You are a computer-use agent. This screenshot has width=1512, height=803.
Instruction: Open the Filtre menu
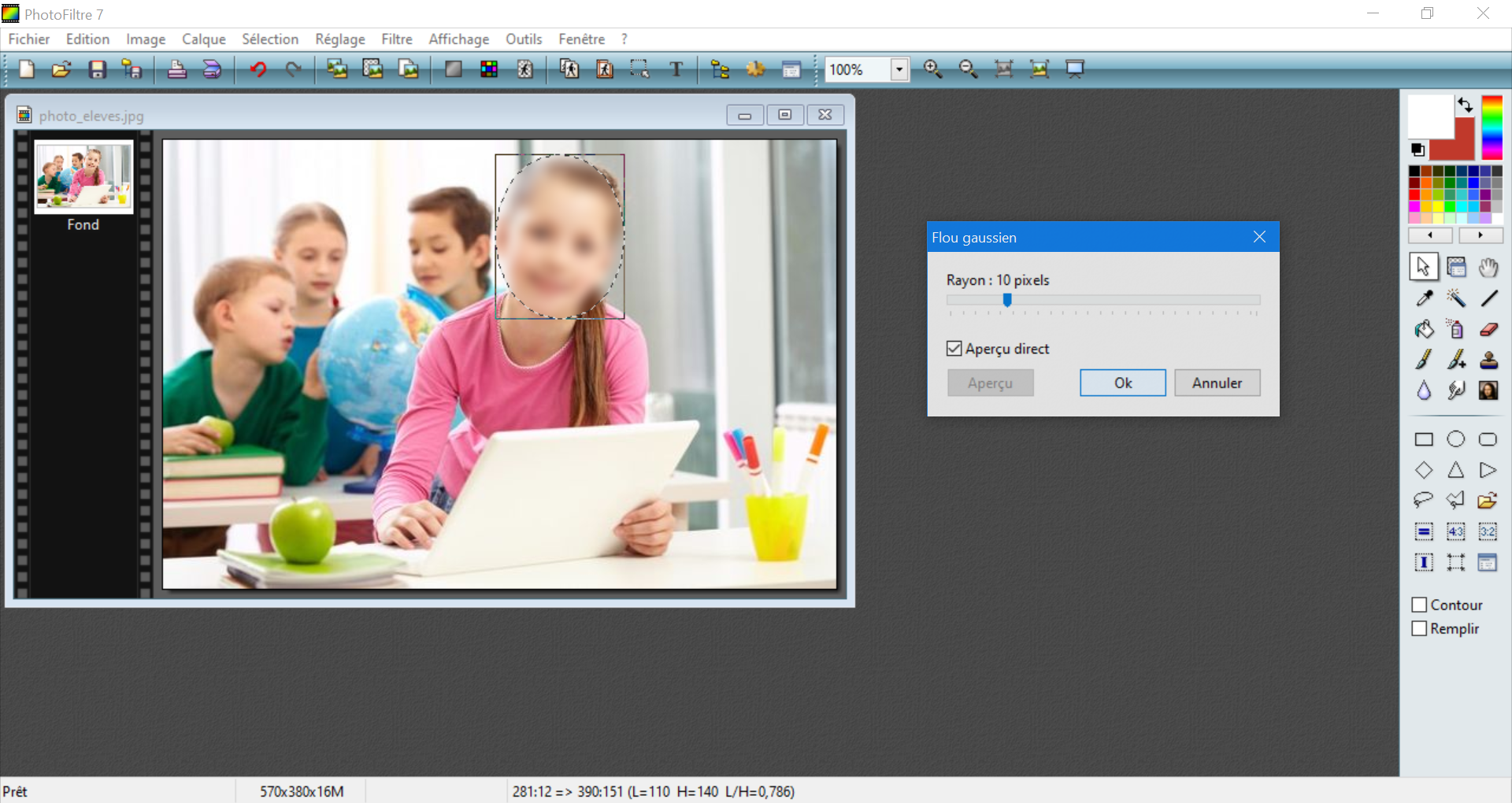[x=397, y=39]
